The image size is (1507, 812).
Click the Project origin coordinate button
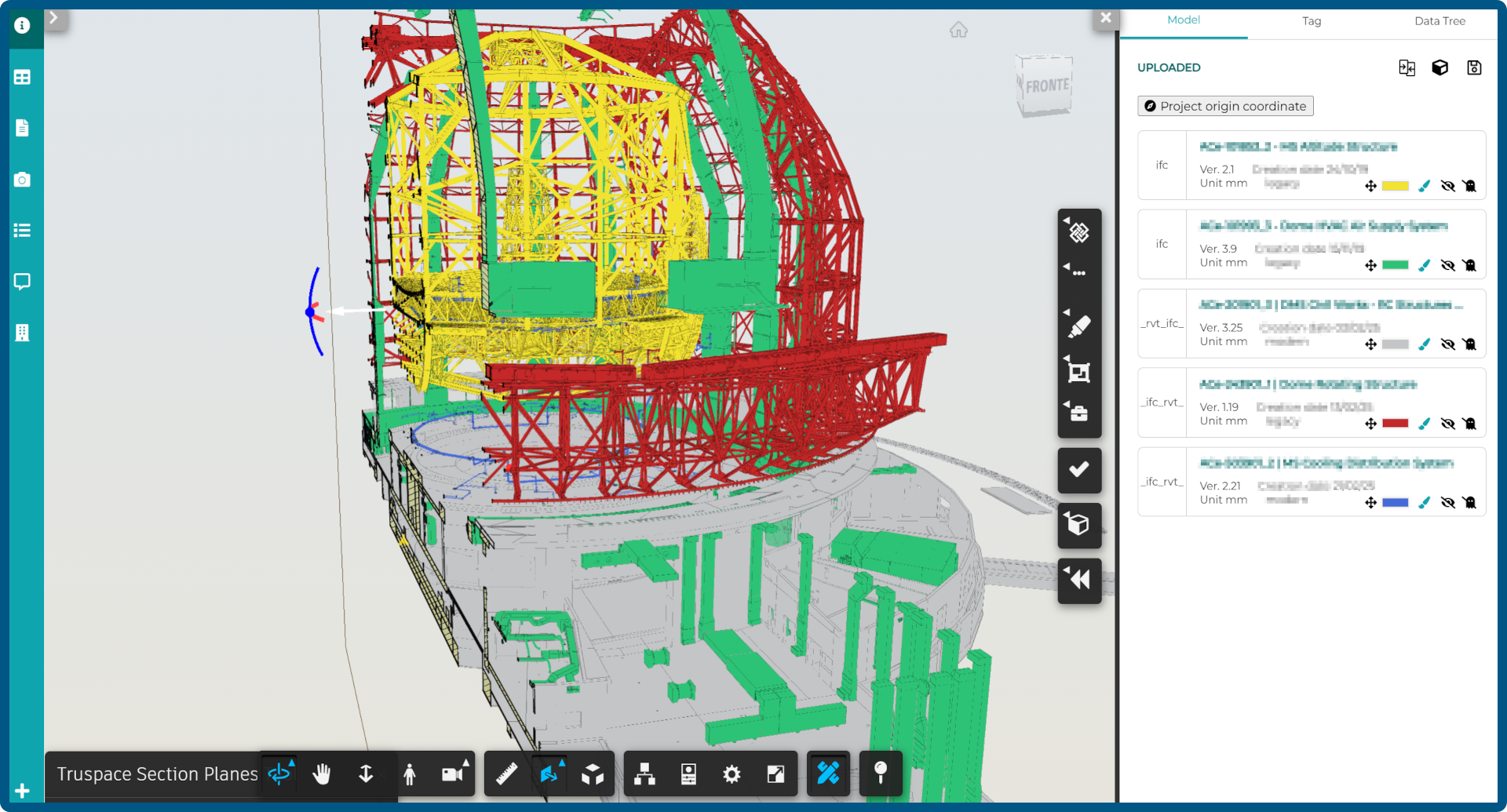coord(1224,106)
